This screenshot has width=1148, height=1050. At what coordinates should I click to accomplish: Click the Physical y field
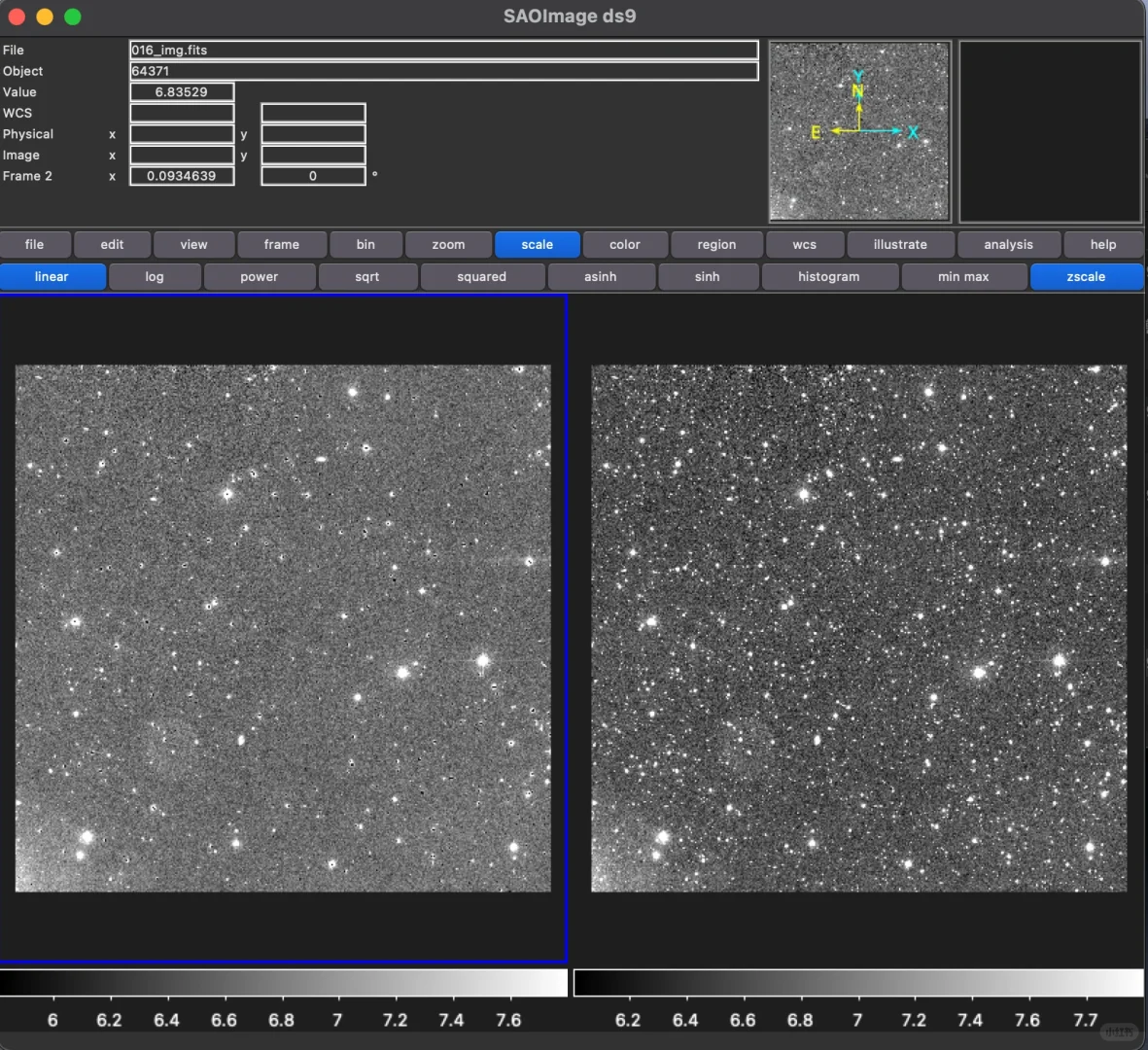tap(313, 134)
